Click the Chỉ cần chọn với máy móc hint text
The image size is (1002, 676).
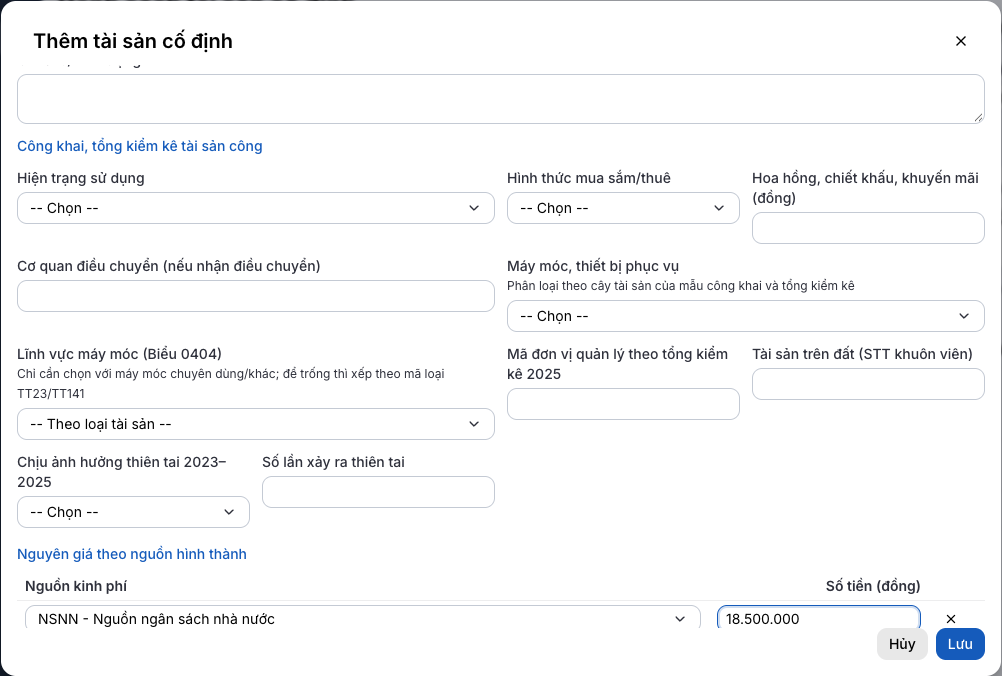(x=231, y=383)
